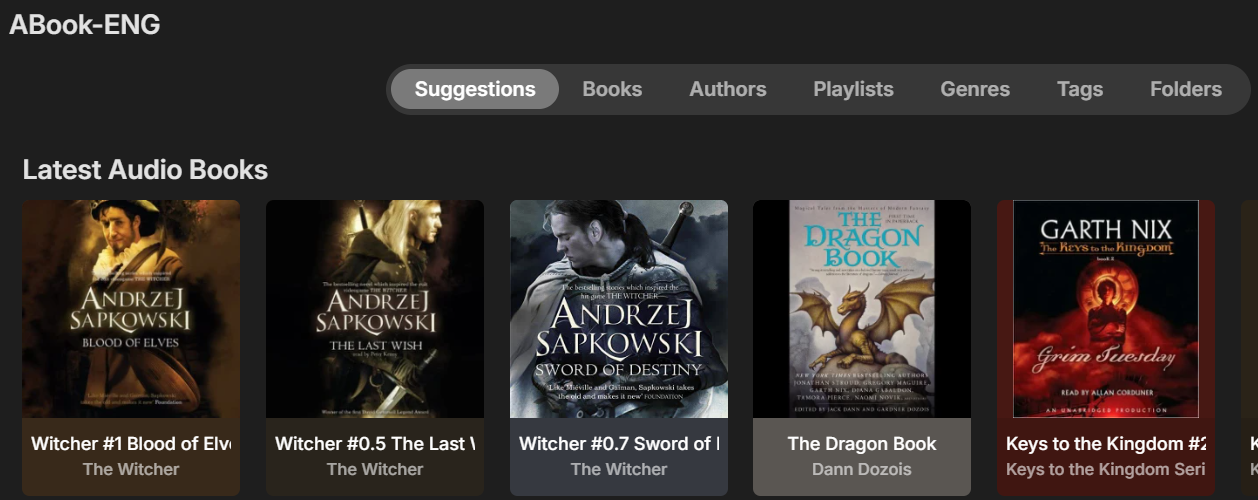Open the Genres tab
The width and height of the screenshot is (1258, 500).
975,89
